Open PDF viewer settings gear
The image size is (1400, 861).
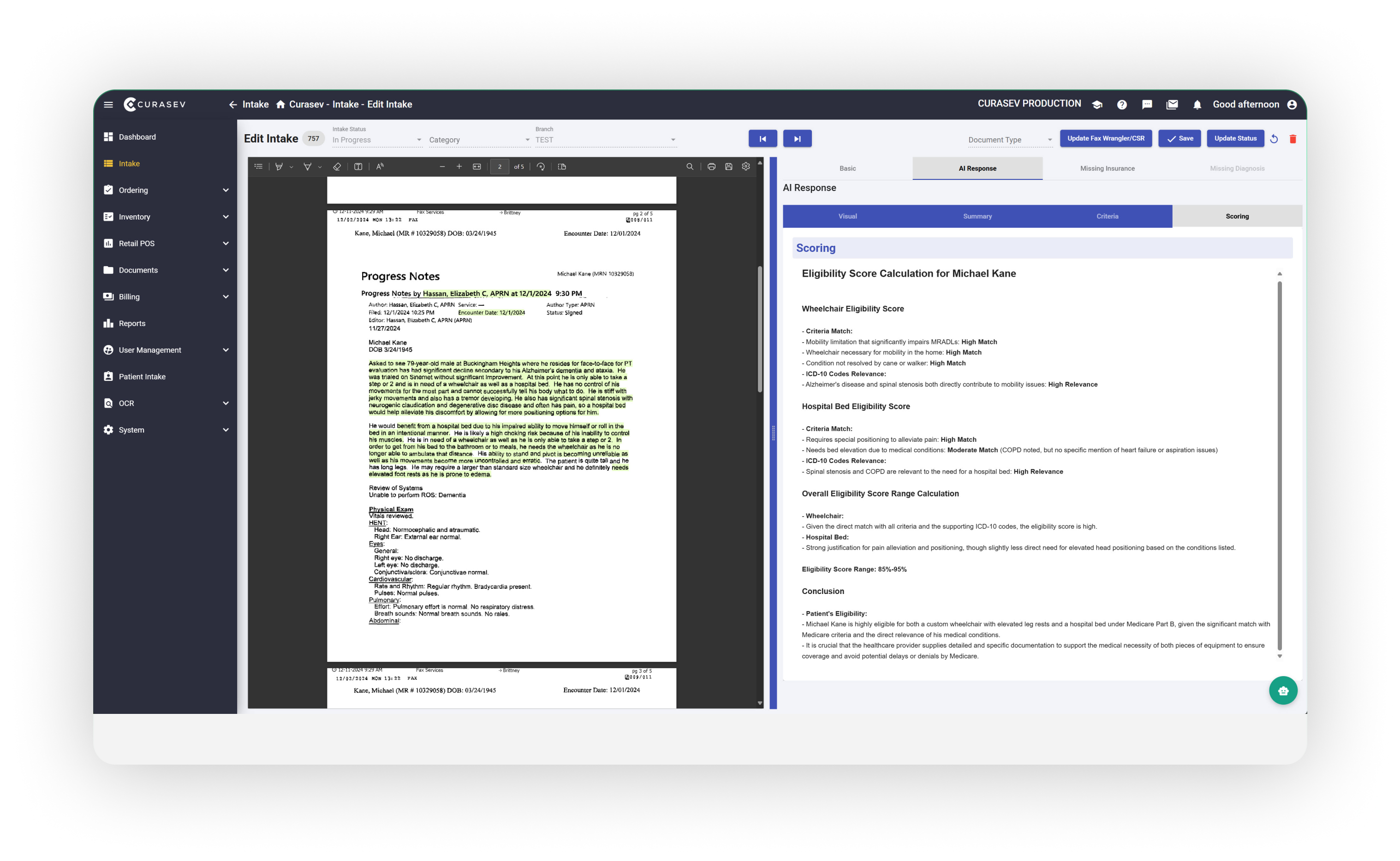(745, 167)
